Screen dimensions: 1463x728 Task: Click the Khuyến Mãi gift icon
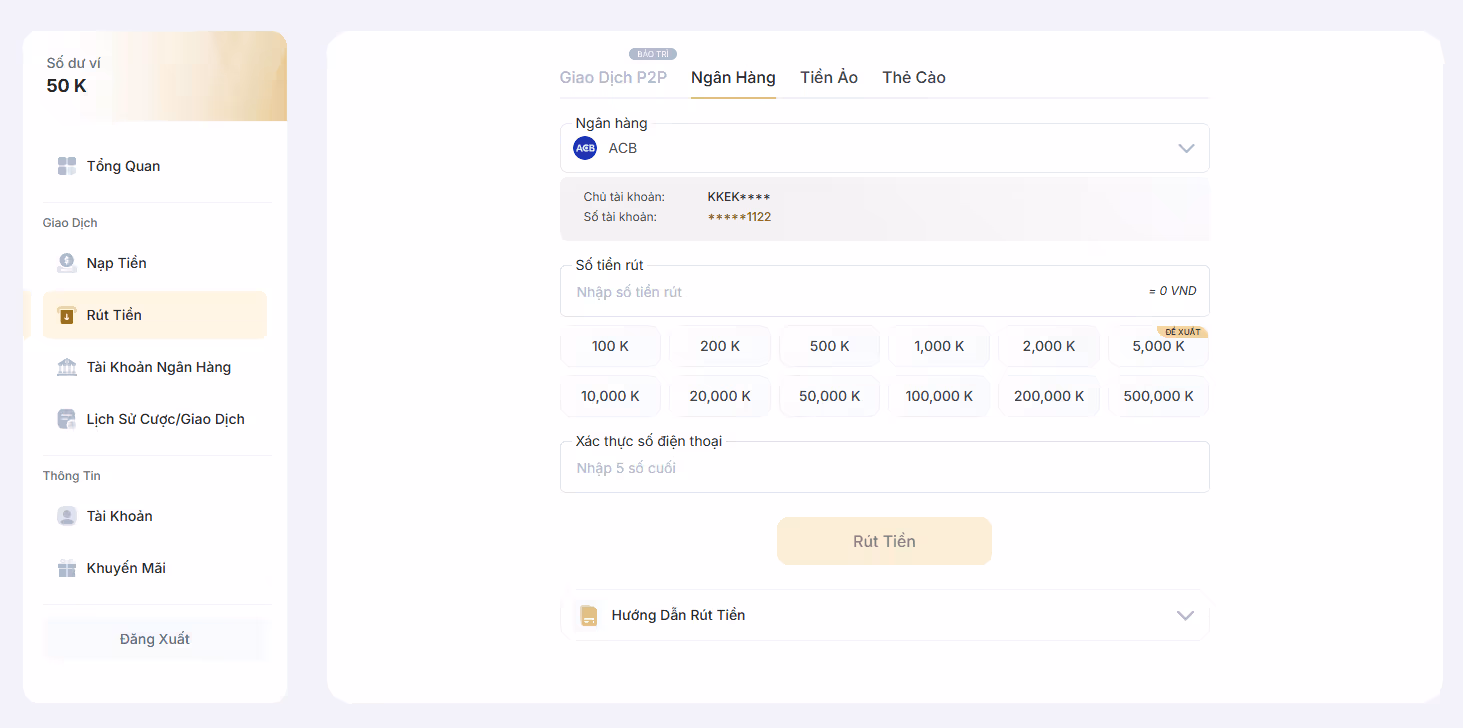point(67,568)
